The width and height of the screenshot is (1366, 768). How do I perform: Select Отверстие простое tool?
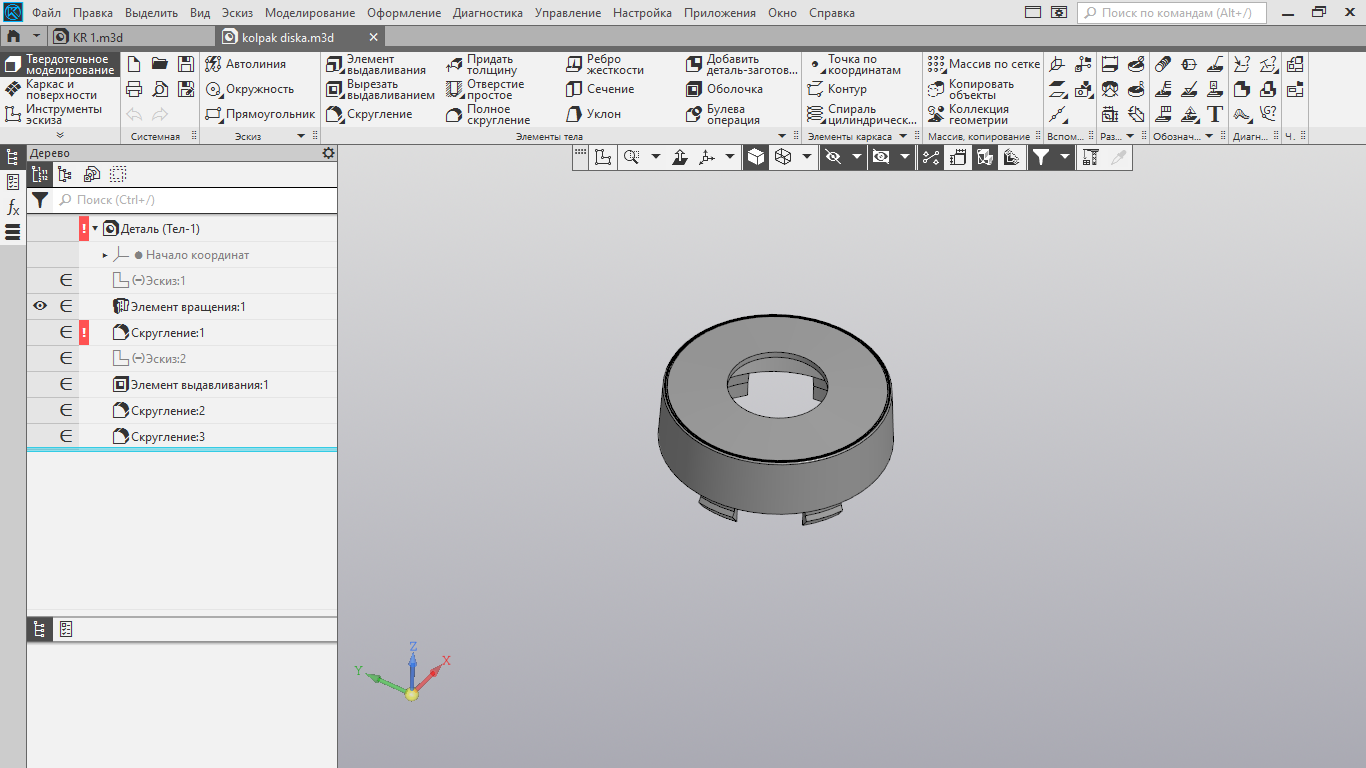[485, 89]
